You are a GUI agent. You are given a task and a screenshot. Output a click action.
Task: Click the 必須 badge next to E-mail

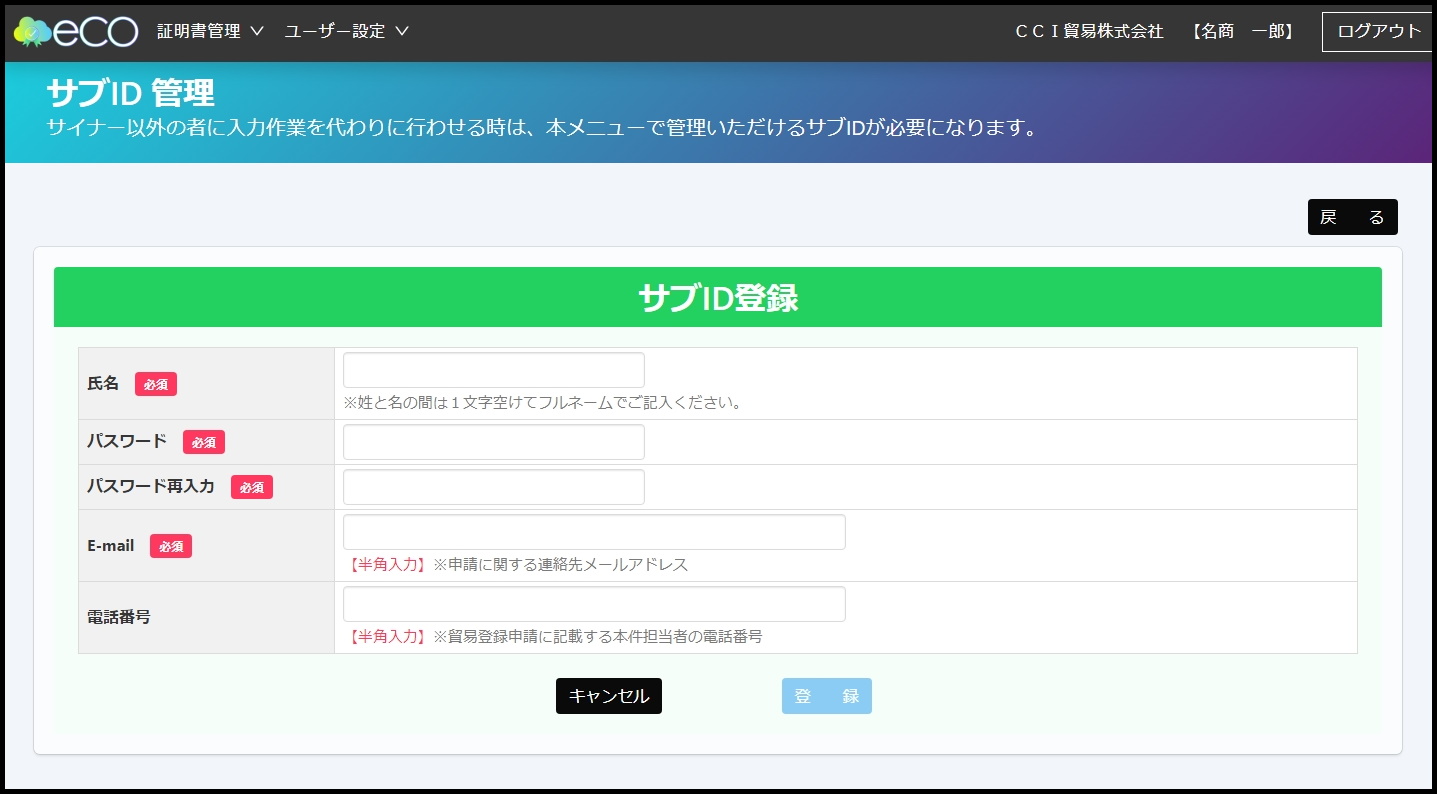(171, 546)
